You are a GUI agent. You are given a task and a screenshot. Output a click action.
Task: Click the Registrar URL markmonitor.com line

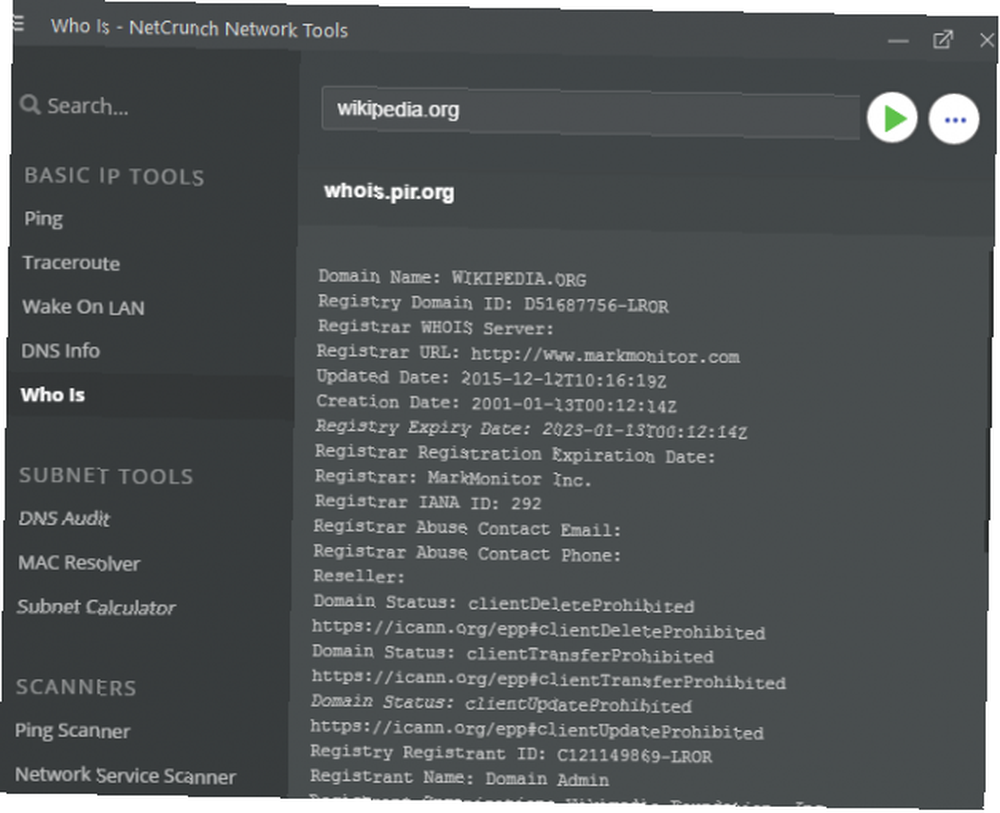tap(528, 354)
